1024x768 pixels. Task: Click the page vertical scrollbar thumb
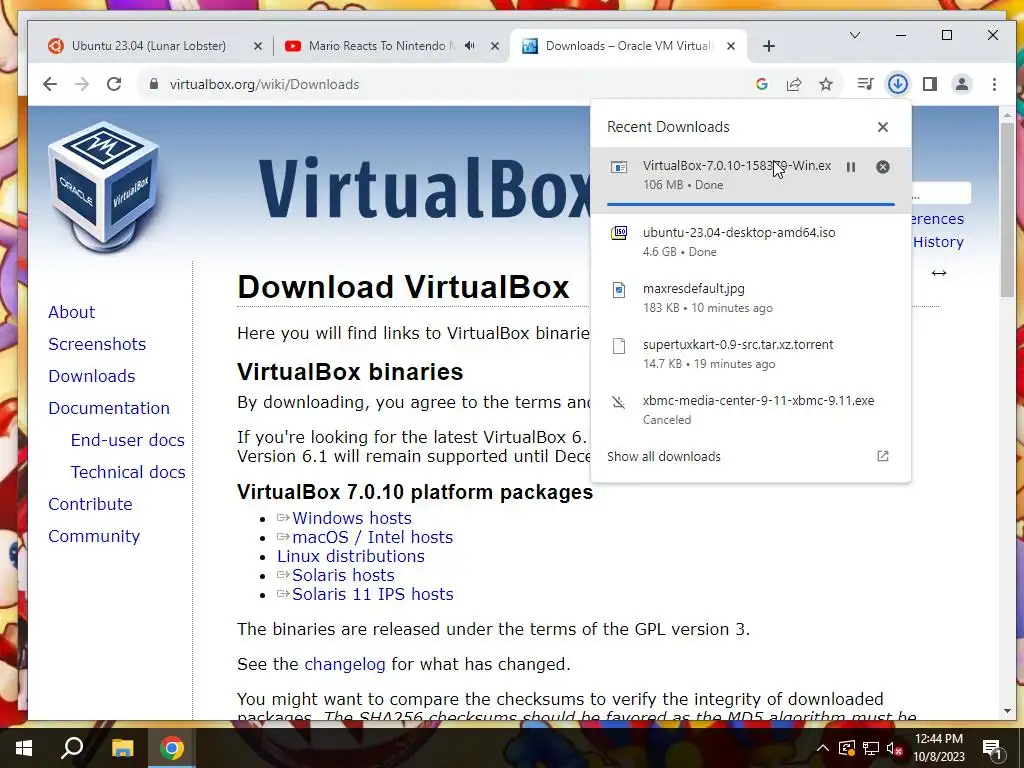(1006, 208)
